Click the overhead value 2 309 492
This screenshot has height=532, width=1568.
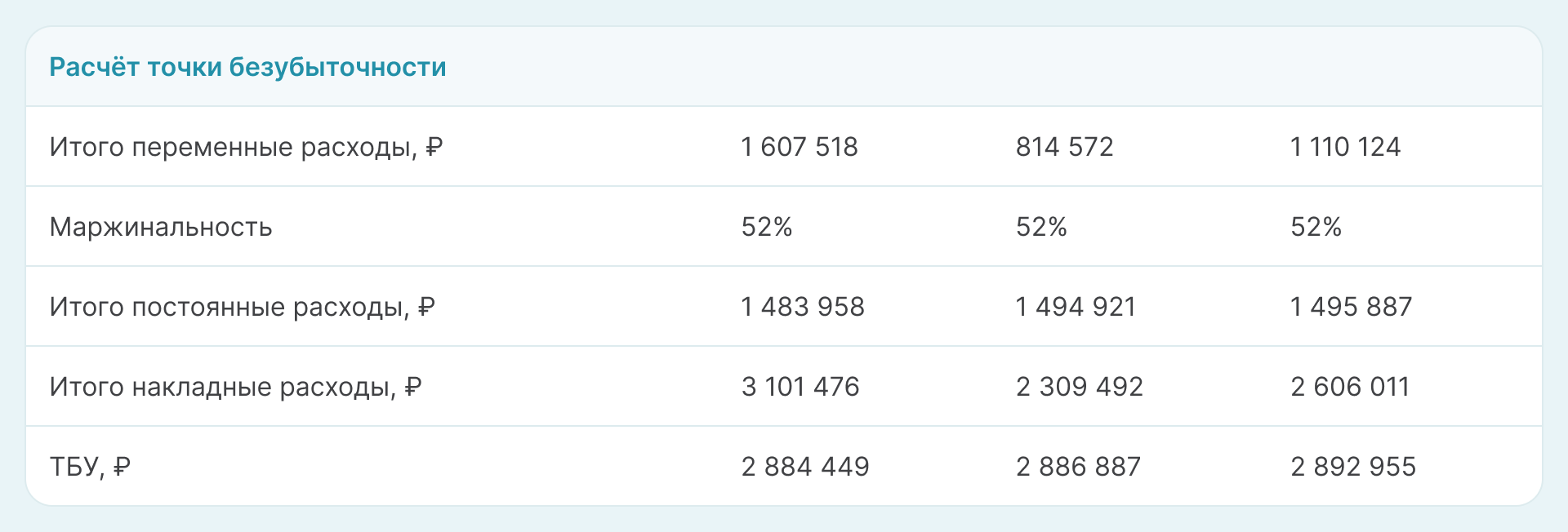tap(1079, 387)
